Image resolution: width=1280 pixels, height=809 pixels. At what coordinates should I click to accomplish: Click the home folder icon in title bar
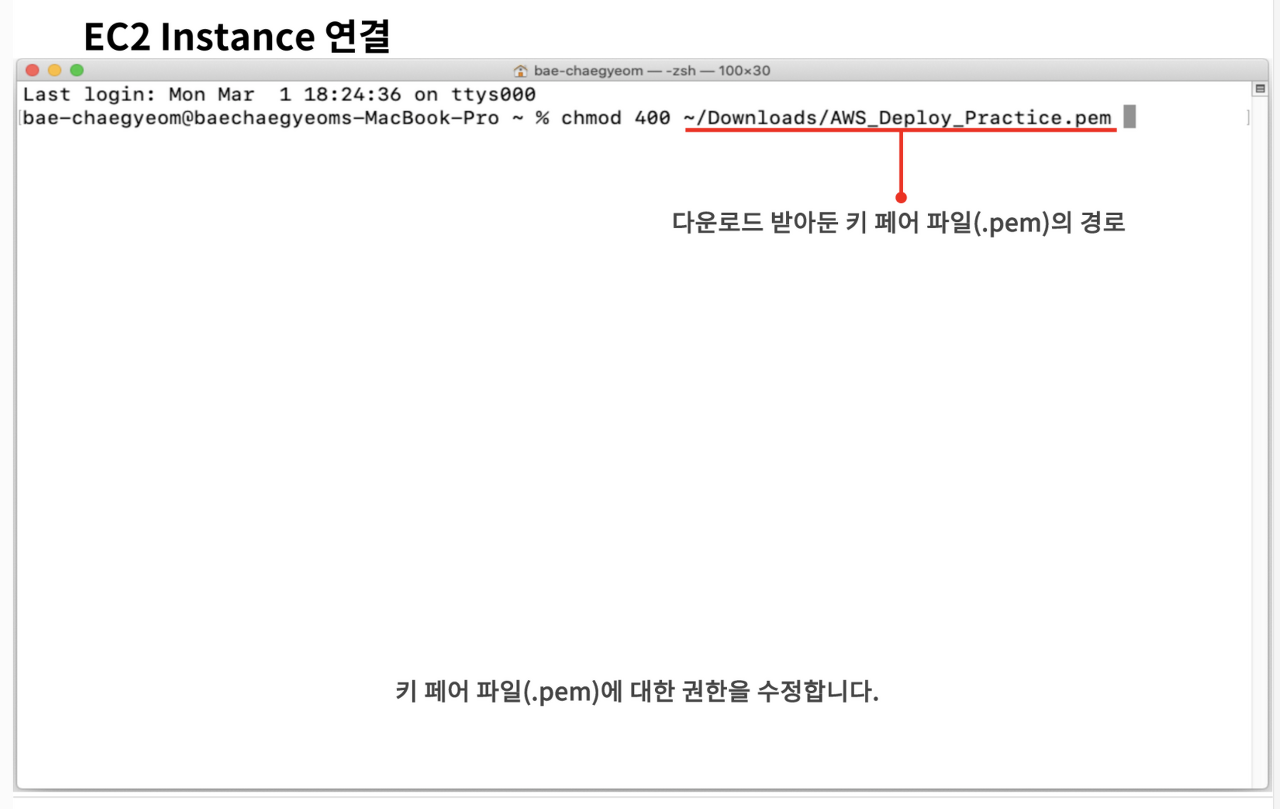tap(520, 71)
